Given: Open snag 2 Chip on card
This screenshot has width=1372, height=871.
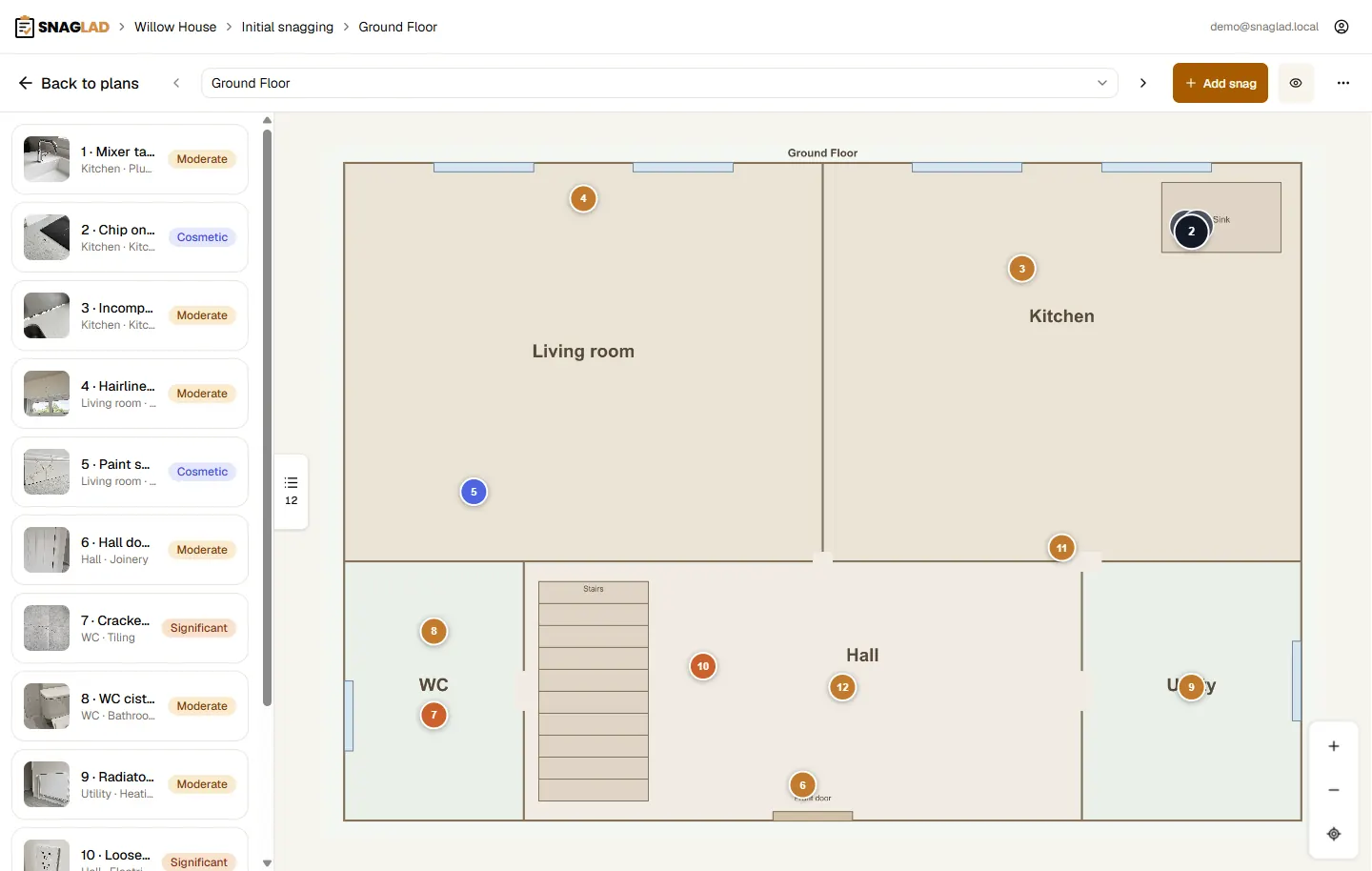Looking at the screenshot, I should click(x=130, y=237).
